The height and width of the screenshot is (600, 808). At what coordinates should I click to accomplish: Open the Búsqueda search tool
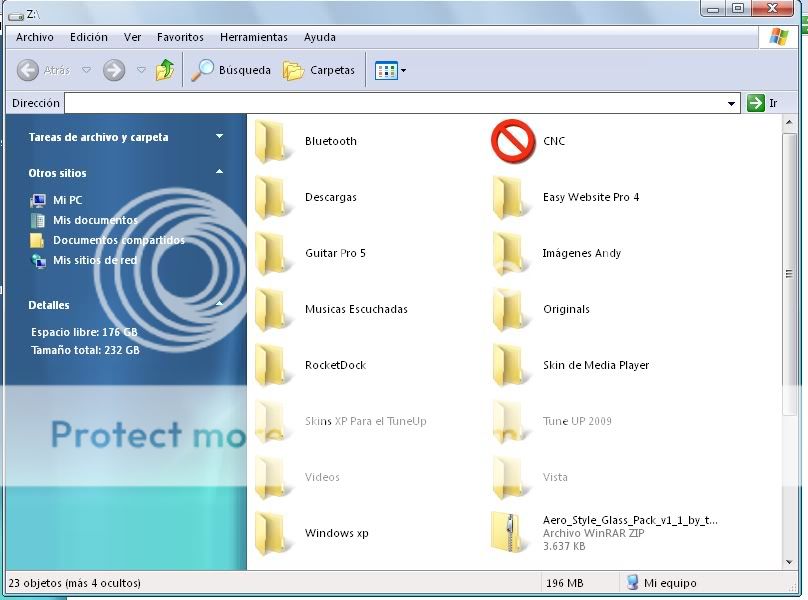(x=231, y=71)
